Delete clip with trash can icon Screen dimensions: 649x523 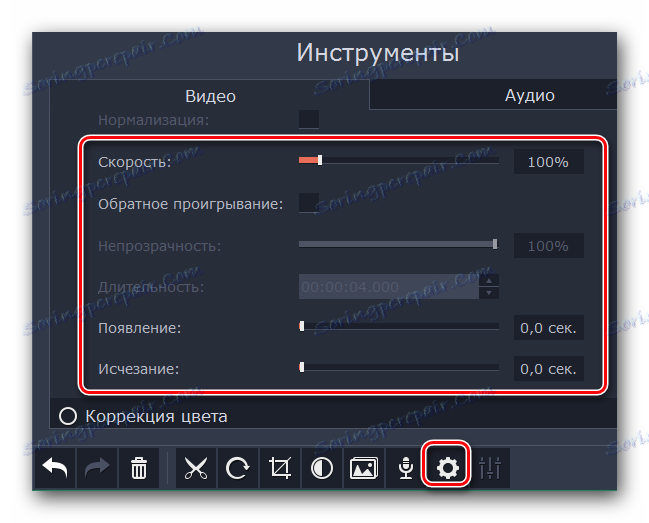click(x=139, y=468)
